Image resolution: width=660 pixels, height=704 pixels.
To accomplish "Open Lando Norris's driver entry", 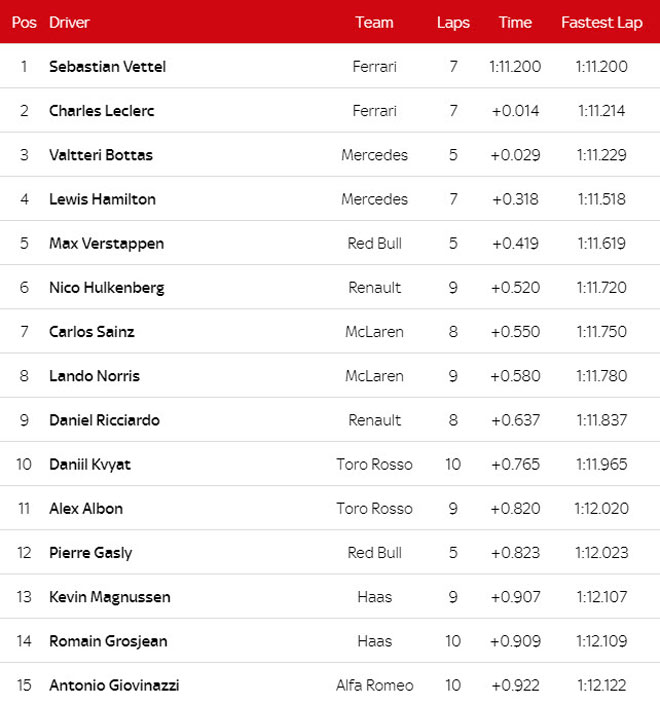I will [x=94, y=376].
